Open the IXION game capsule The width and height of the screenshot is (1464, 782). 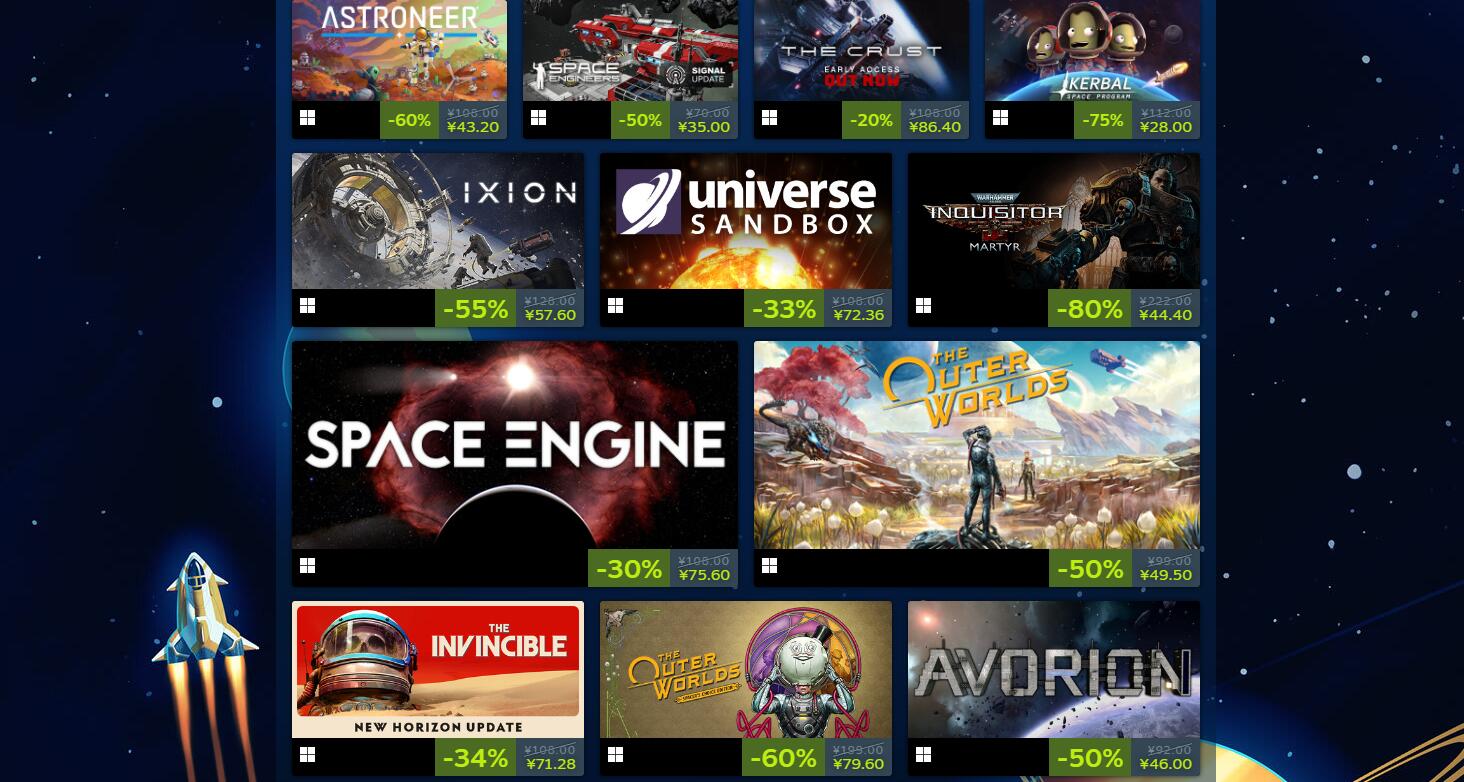coord(438,221)
